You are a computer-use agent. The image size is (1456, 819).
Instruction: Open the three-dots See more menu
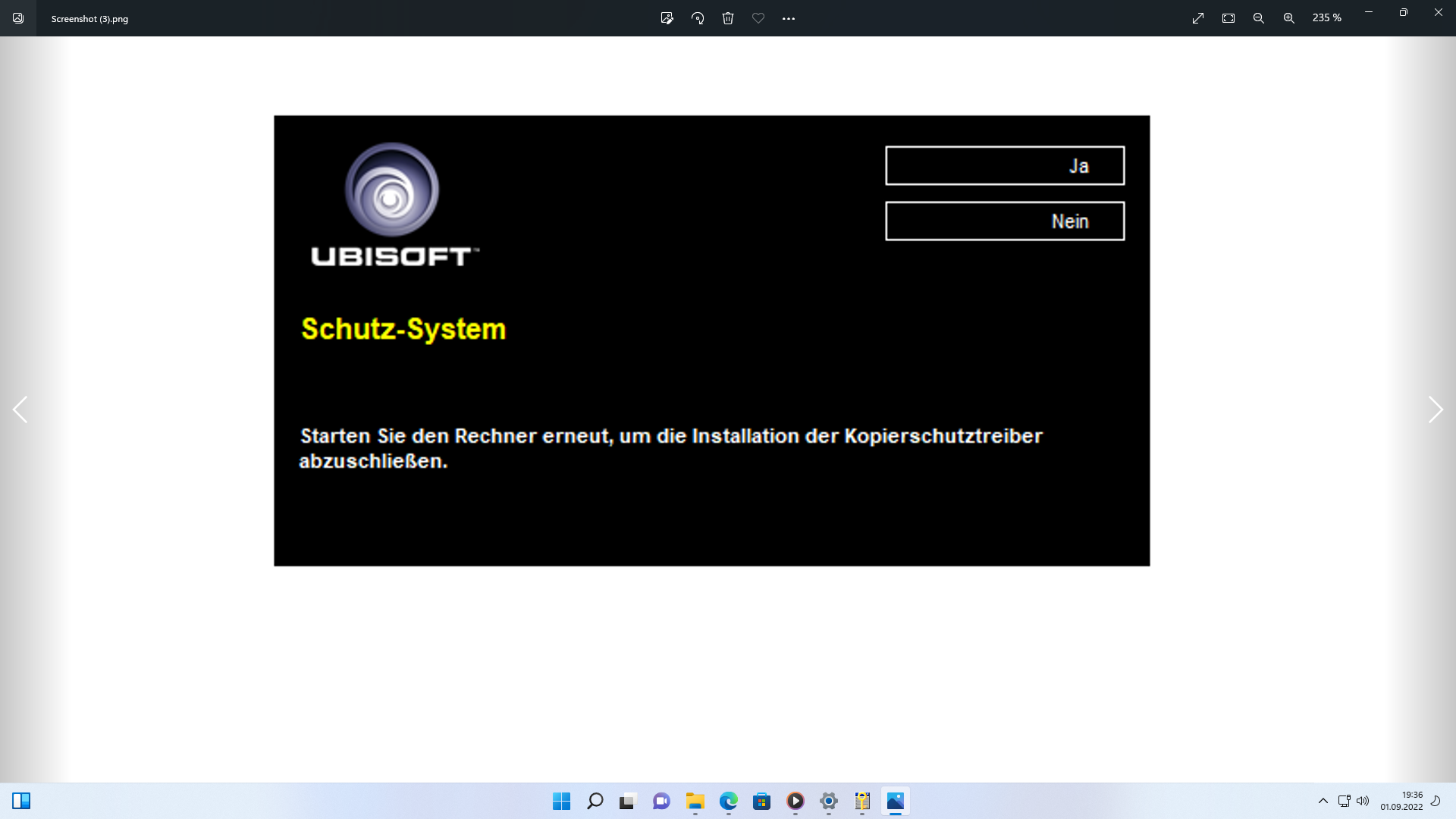coord(789,18)
